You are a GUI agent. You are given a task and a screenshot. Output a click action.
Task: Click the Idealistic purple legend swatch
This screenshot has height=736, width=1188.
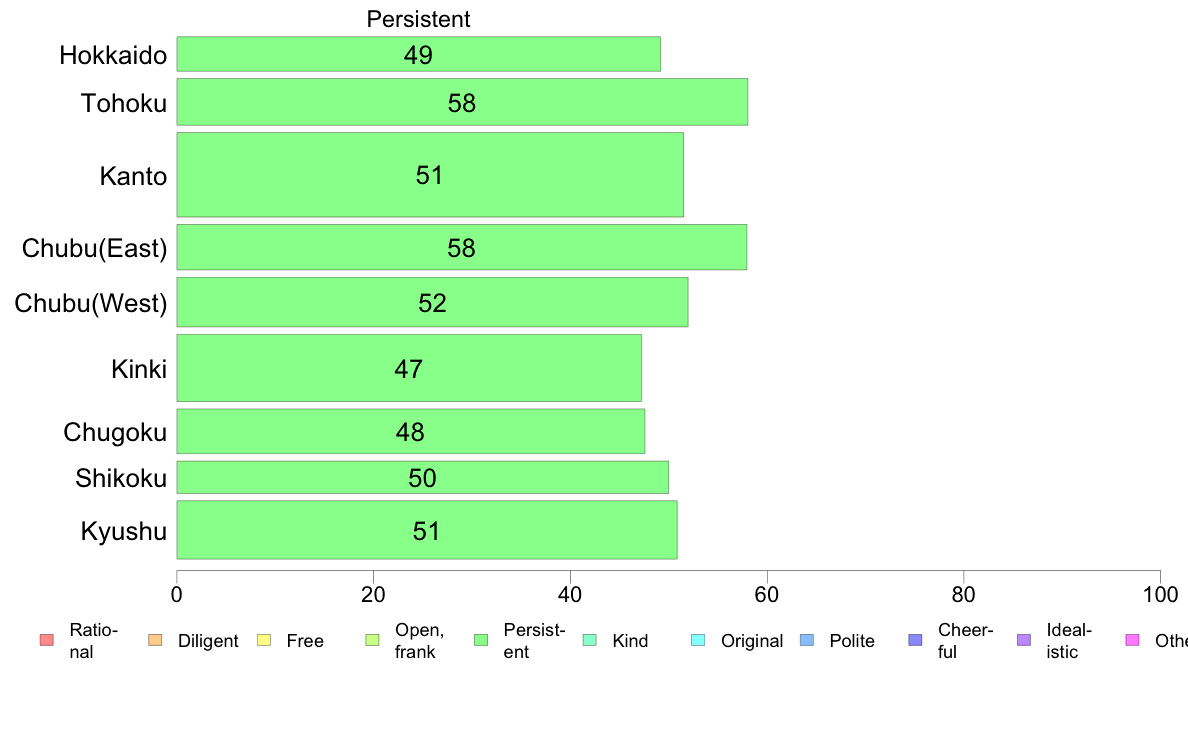pos(1024,640)
